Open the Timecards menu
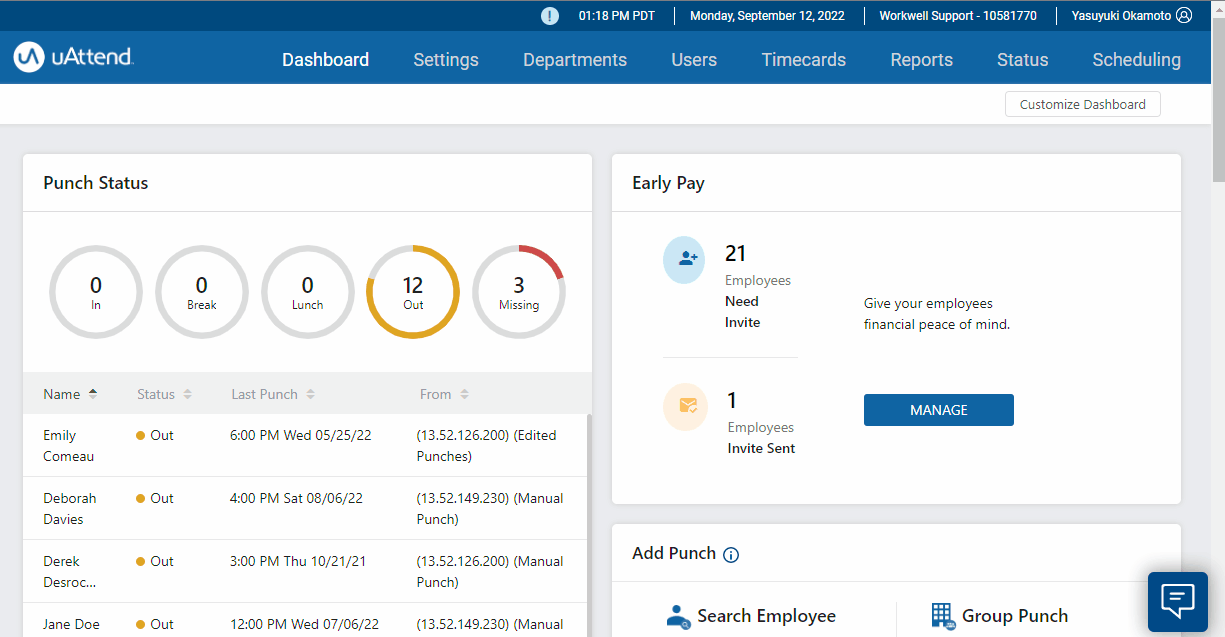Image resolution: width=1225 pixels, height=637 pixels. click(x=803, y=60)
